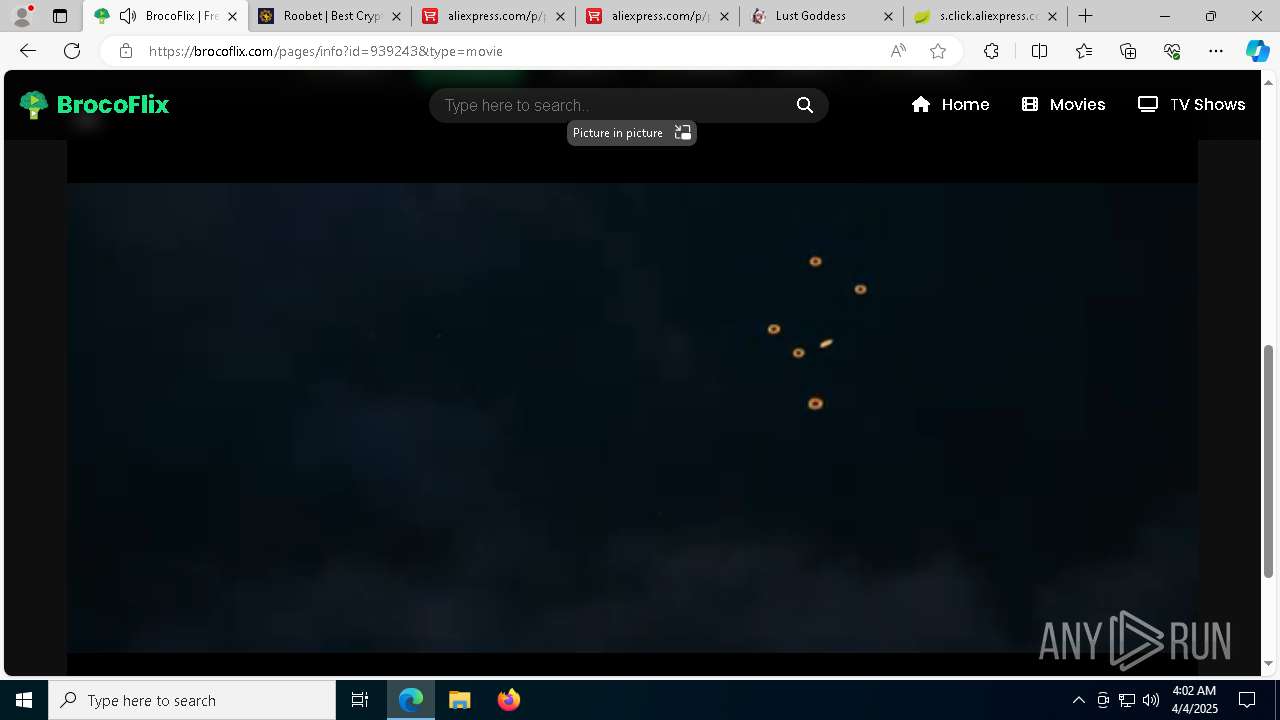Click the Edge taskbar icon
This screenshot has width=1280, height=720.
coord(411,700)
